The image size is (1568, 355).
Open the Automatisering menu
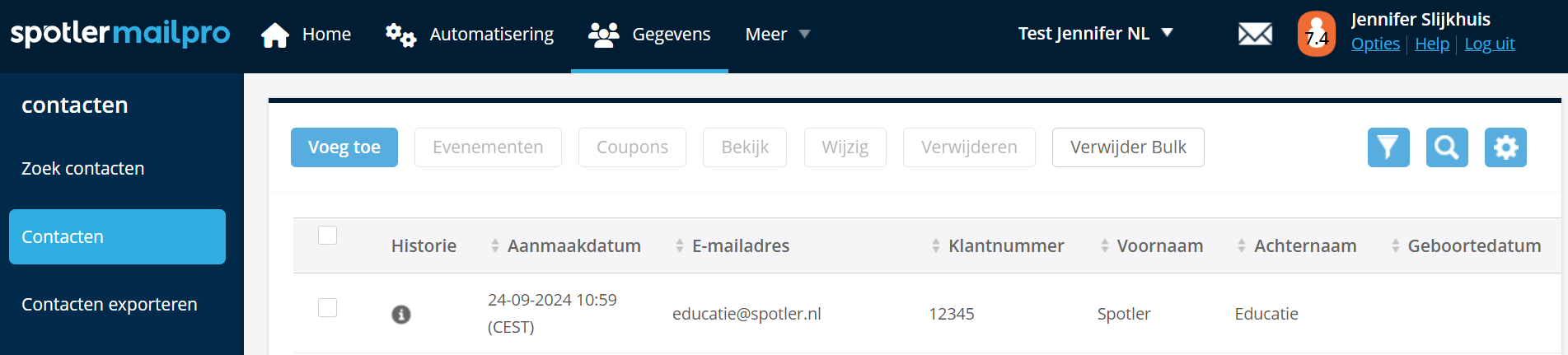470,35
